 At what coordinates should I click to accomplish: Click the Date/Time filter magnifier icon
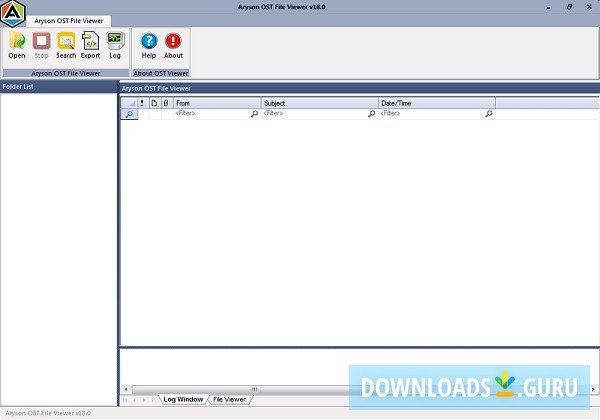(489, 114)
